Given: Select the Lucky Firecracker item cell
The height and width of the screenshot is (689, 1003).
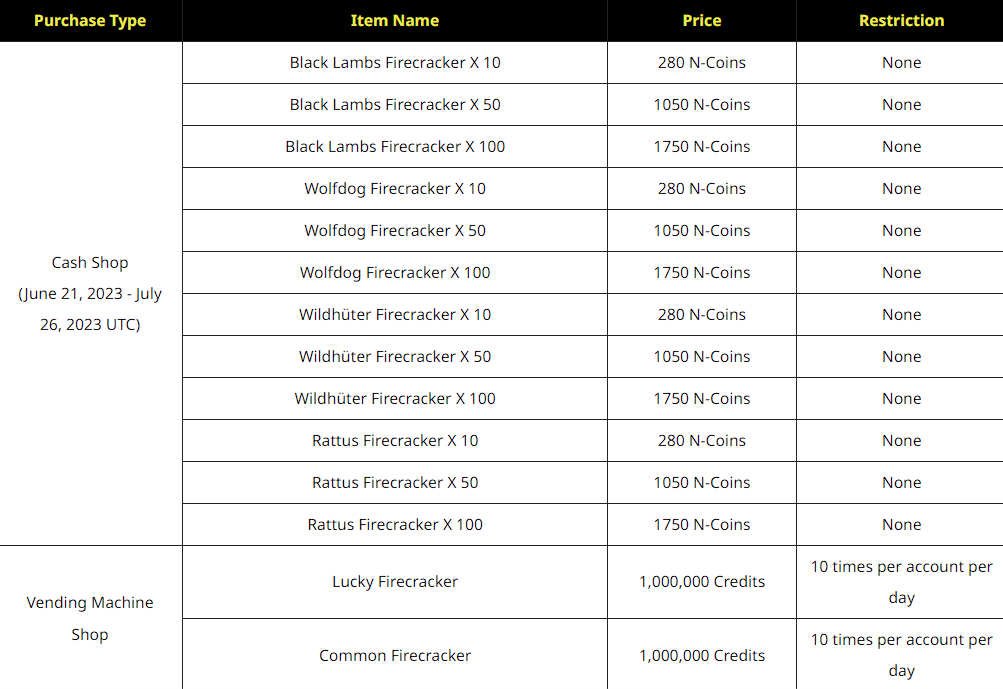Looking at the screenshot, I should (x=395, y=581).
